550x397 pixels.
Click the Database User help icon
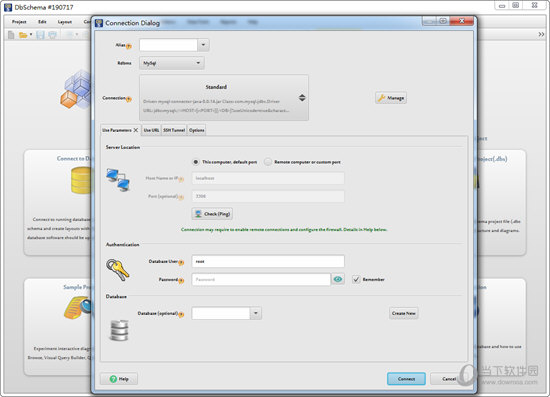(x=181, y=263)
